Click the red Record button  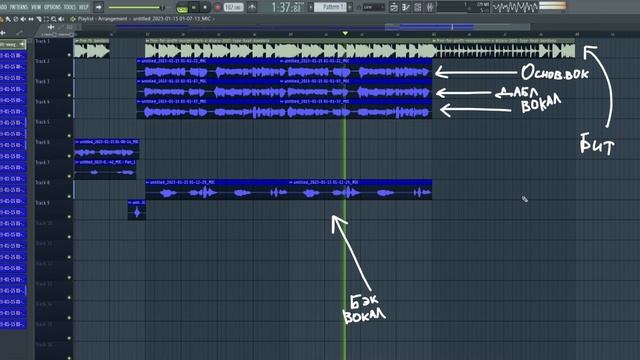point(218,7)
